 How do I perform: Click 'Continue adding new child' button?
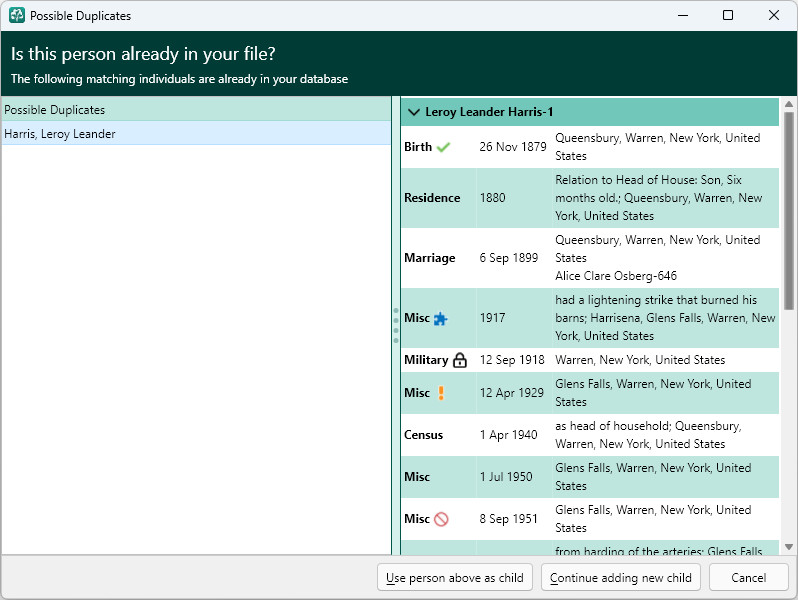point(620,578)
